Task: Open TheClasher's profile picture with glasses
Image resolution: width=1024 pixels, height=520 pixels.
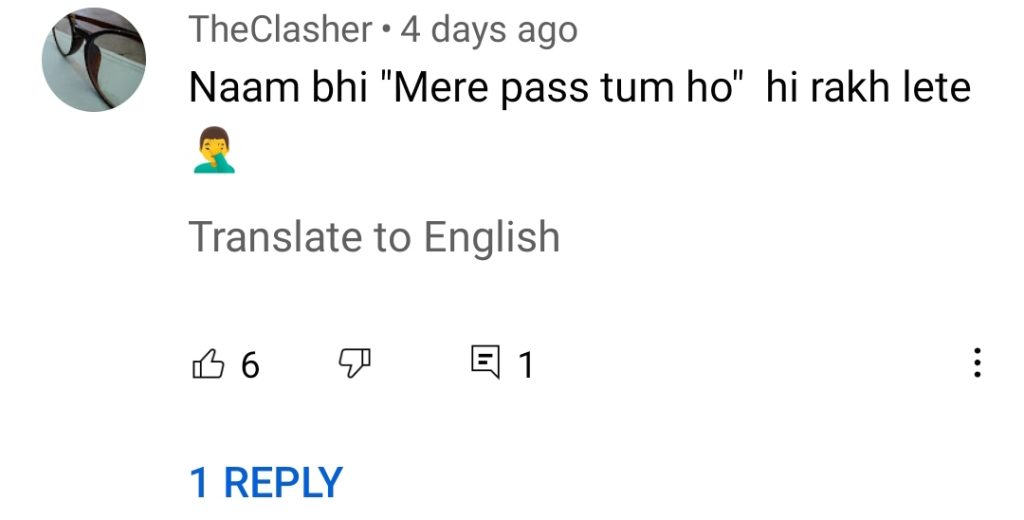Action: tap(94, 60)
